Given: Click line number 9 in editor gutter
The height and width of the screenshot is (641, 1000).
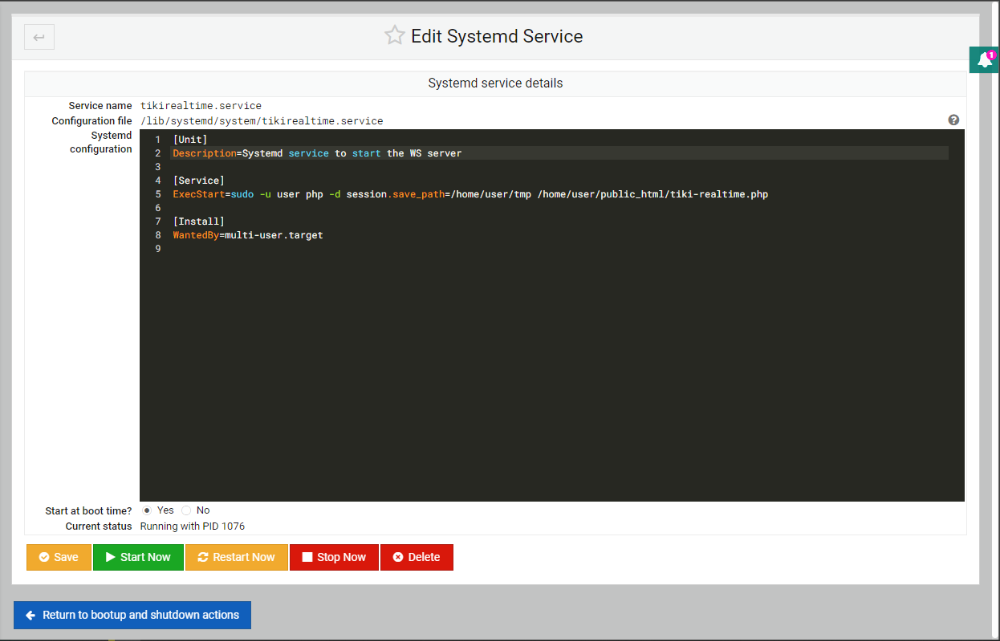Looking at the screenshot, I should tap(158, 249).
